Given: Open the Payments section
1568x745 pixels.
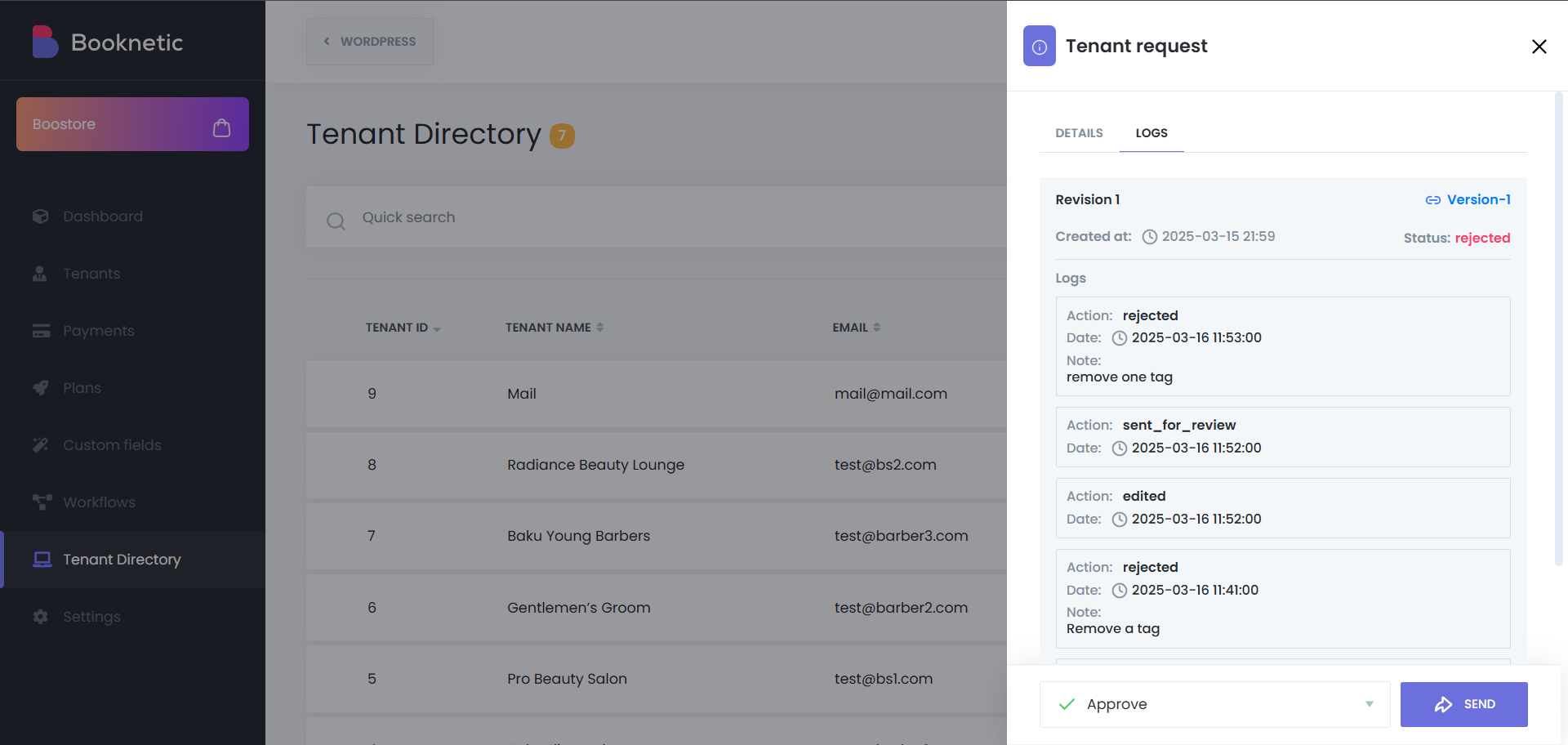Looking at the screenshot, I should [x=132, y=331].
